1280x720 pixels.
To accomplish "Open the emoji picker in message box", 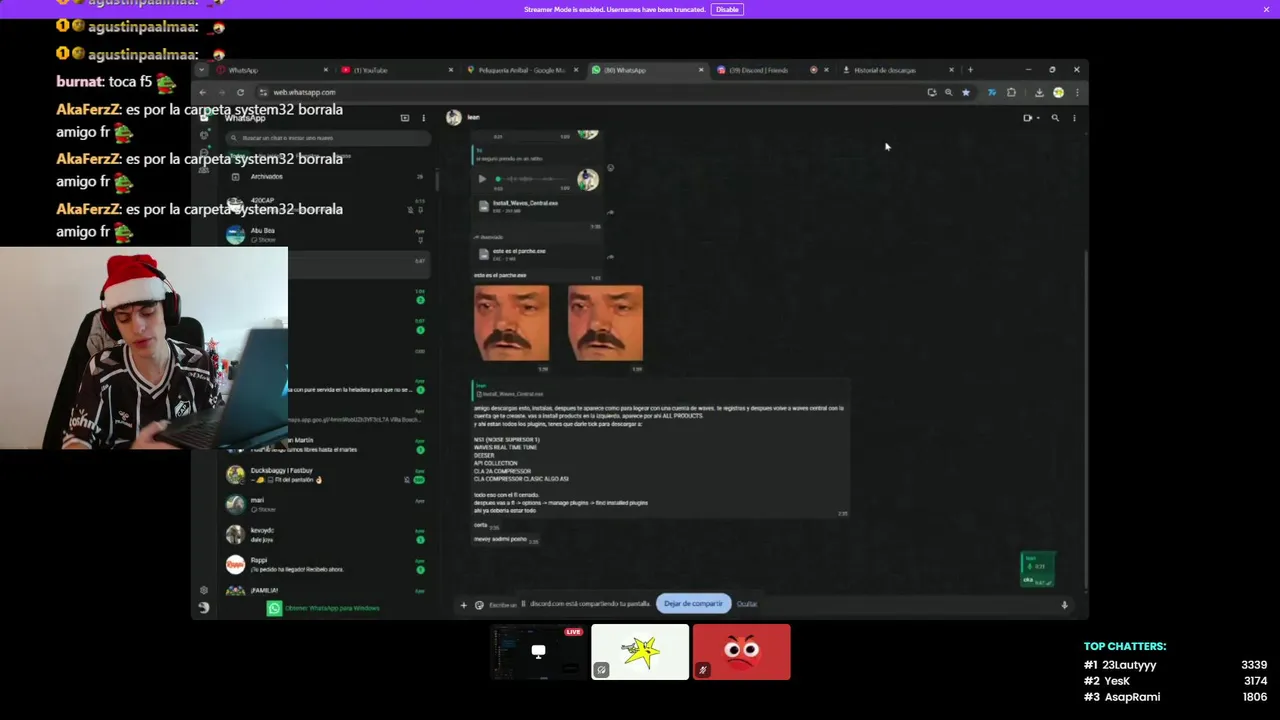I will tap(479, 604).
